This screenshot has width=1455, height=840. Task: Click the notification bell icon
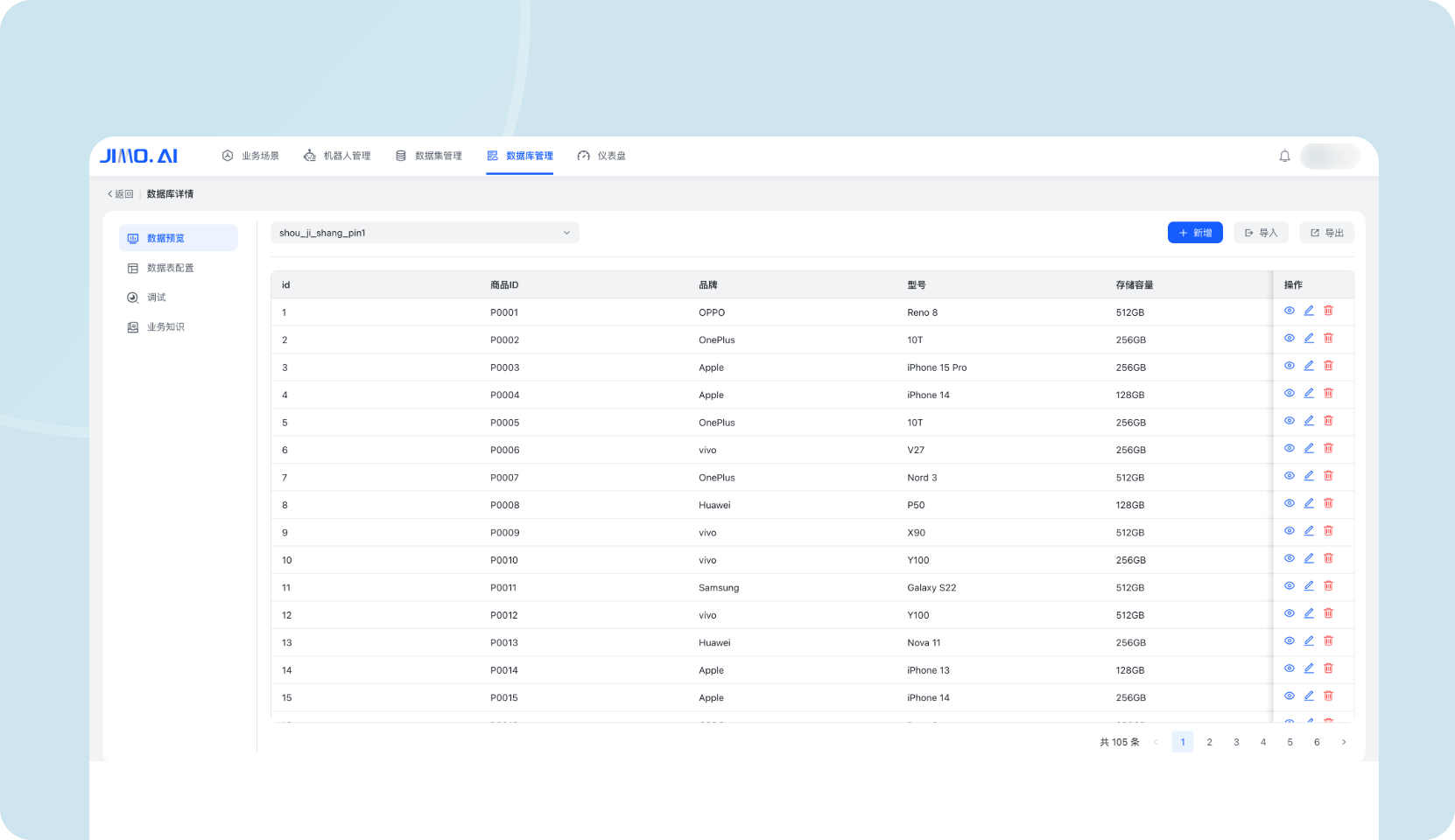1284,156
